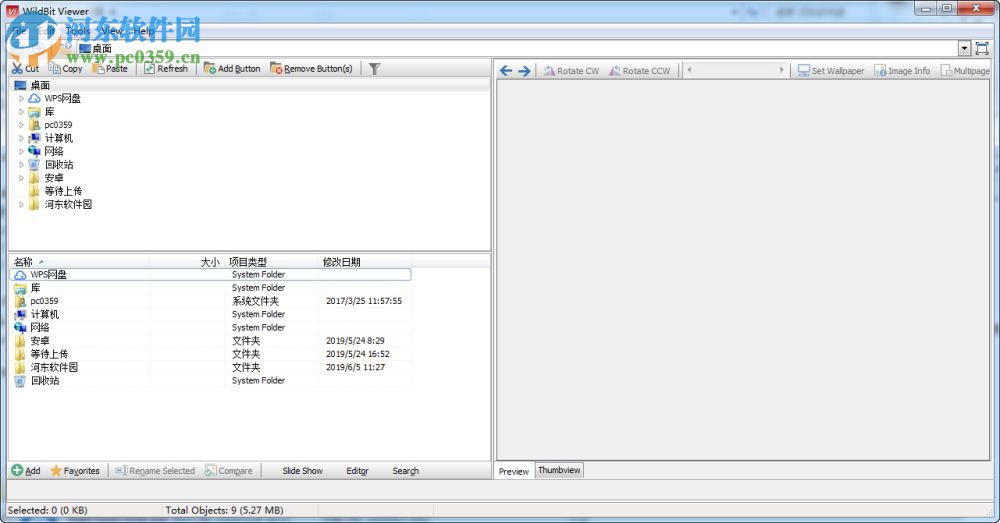
Task: Expand the 库 tree node
Action: [21, 112]
